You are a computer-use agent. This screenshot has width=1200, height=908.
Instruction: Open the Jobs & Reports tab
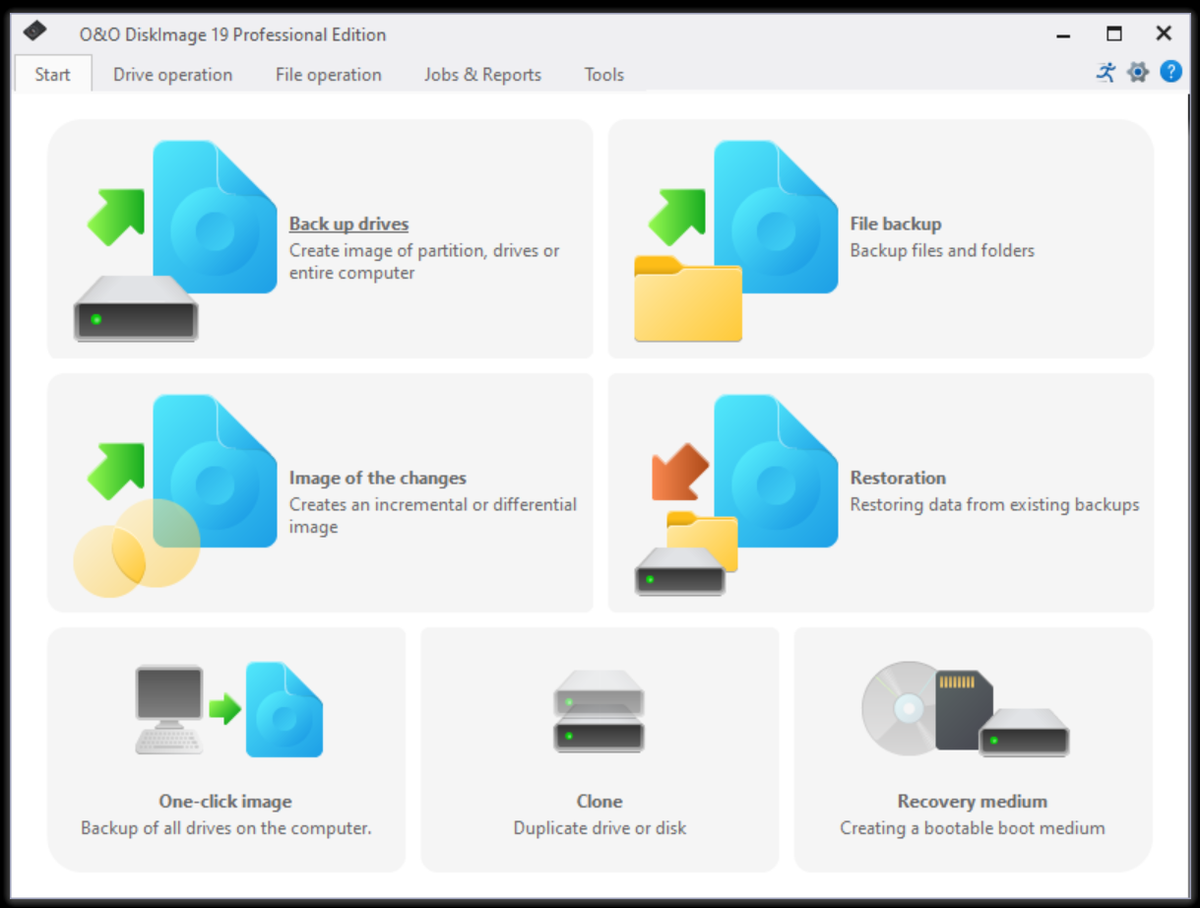click(x=482, y=74)
